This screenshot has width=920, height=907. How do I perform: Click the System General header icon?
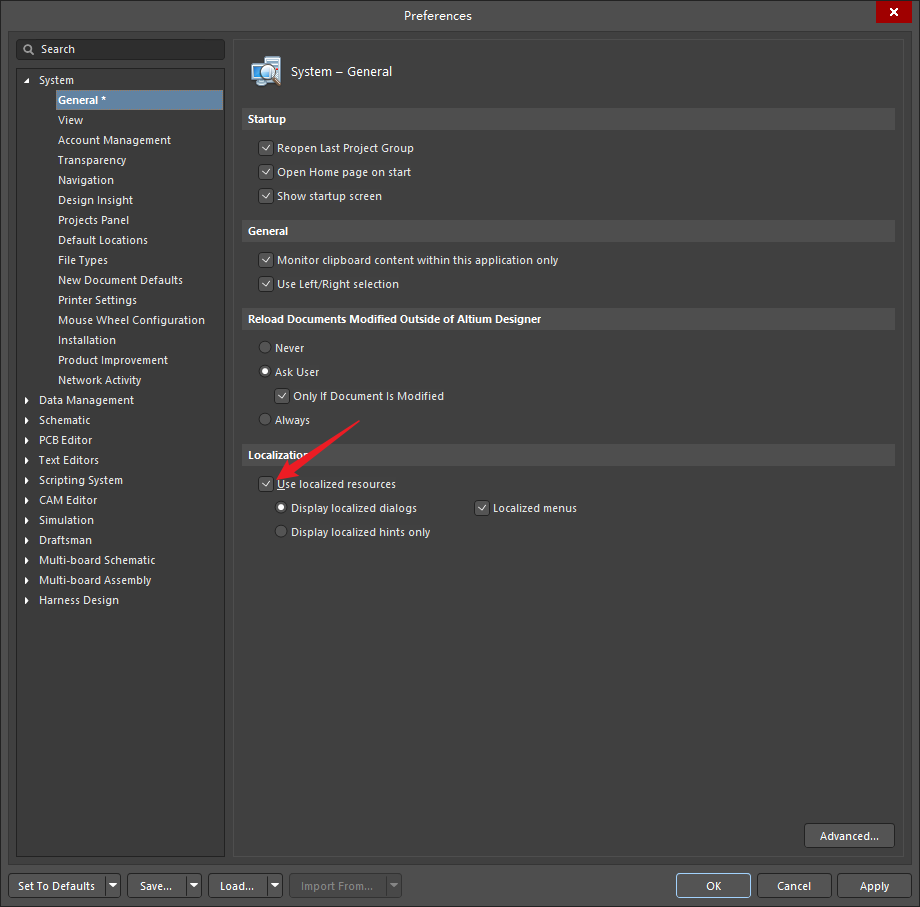pos(266,72)
